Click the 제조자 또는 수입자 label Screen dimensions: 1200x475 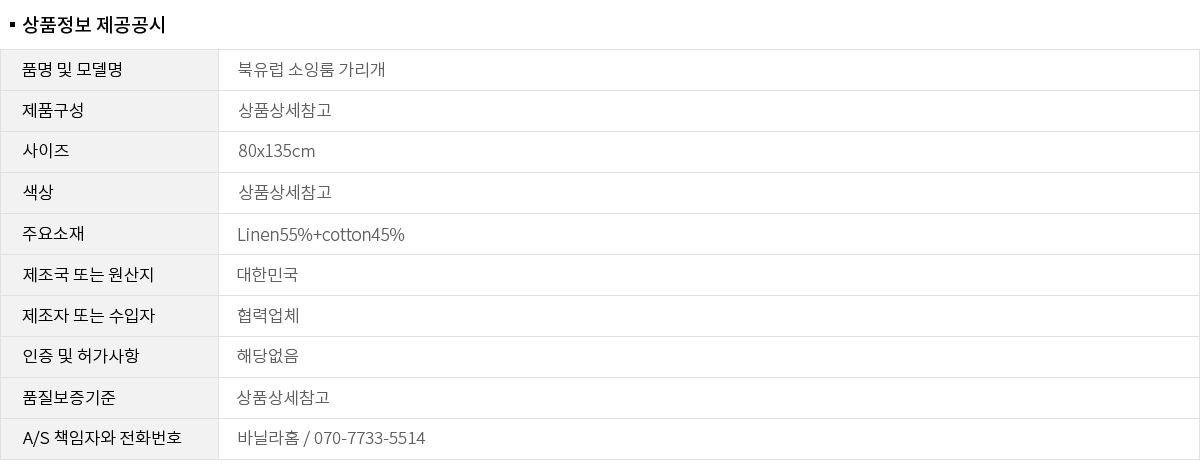(89, 316)
